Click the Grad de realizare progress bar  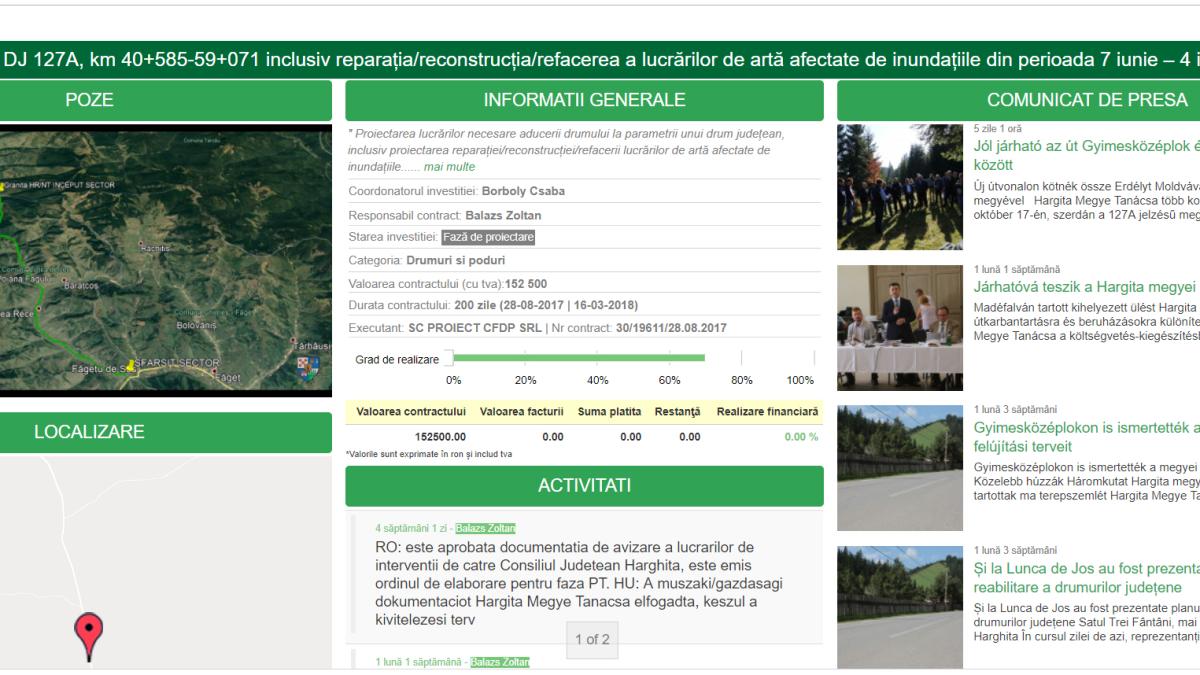tap(570, 356)
